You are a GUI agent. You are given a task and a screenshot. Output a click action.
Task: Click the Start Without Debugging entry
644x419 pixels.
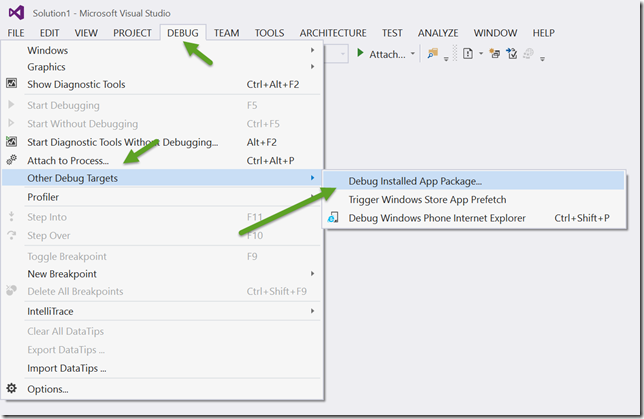coord(162,124)
